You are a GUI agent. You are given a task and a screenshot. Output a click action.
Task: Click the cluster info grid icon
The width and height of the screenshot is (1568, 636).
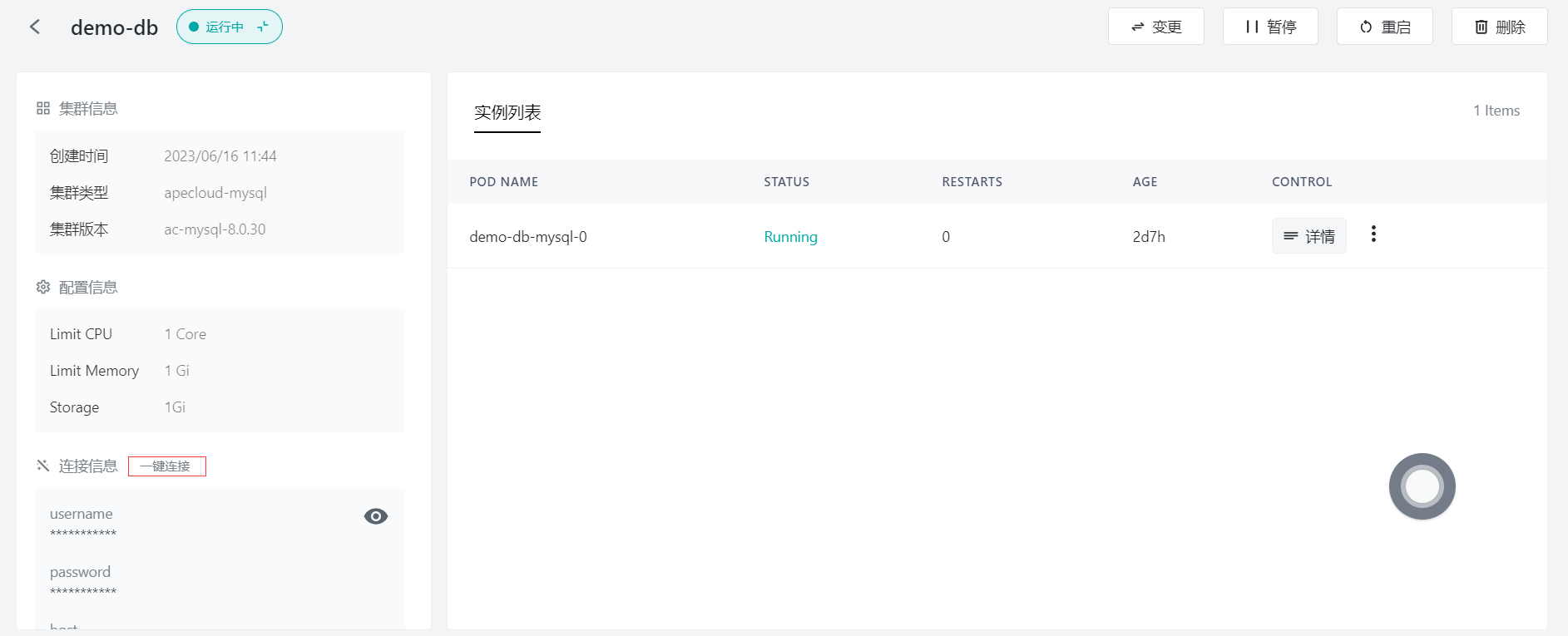click(x=43, y=108)
